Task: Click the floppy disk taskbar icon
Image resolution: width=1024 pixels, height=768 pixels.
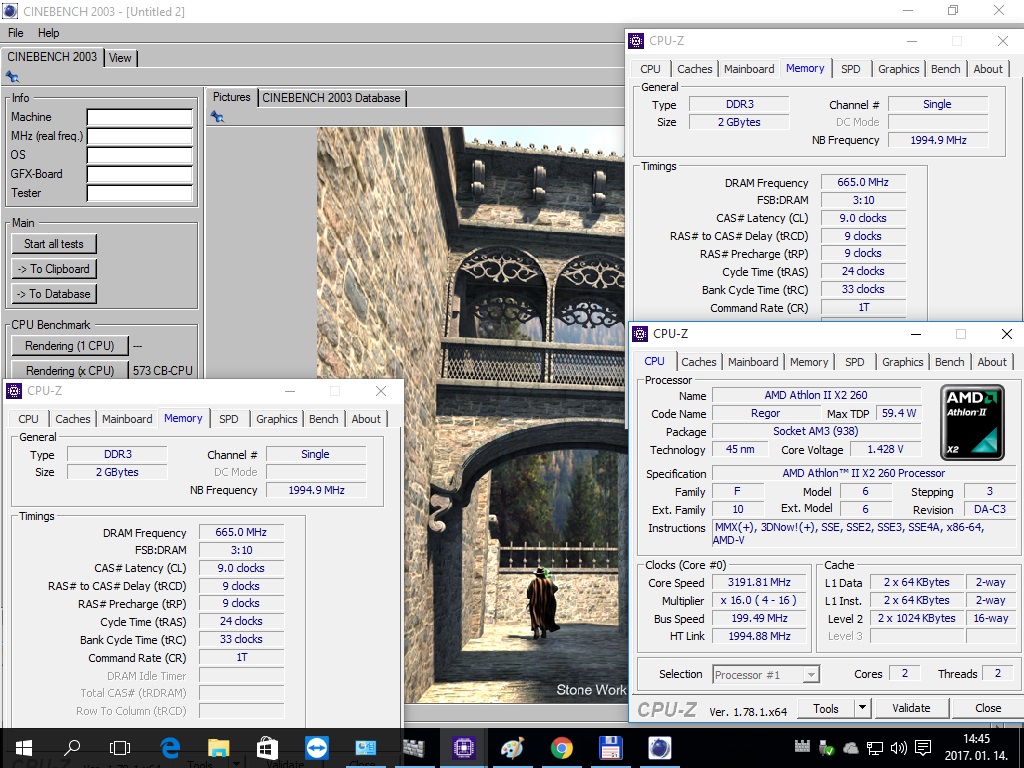Action: tap(610, 748)
